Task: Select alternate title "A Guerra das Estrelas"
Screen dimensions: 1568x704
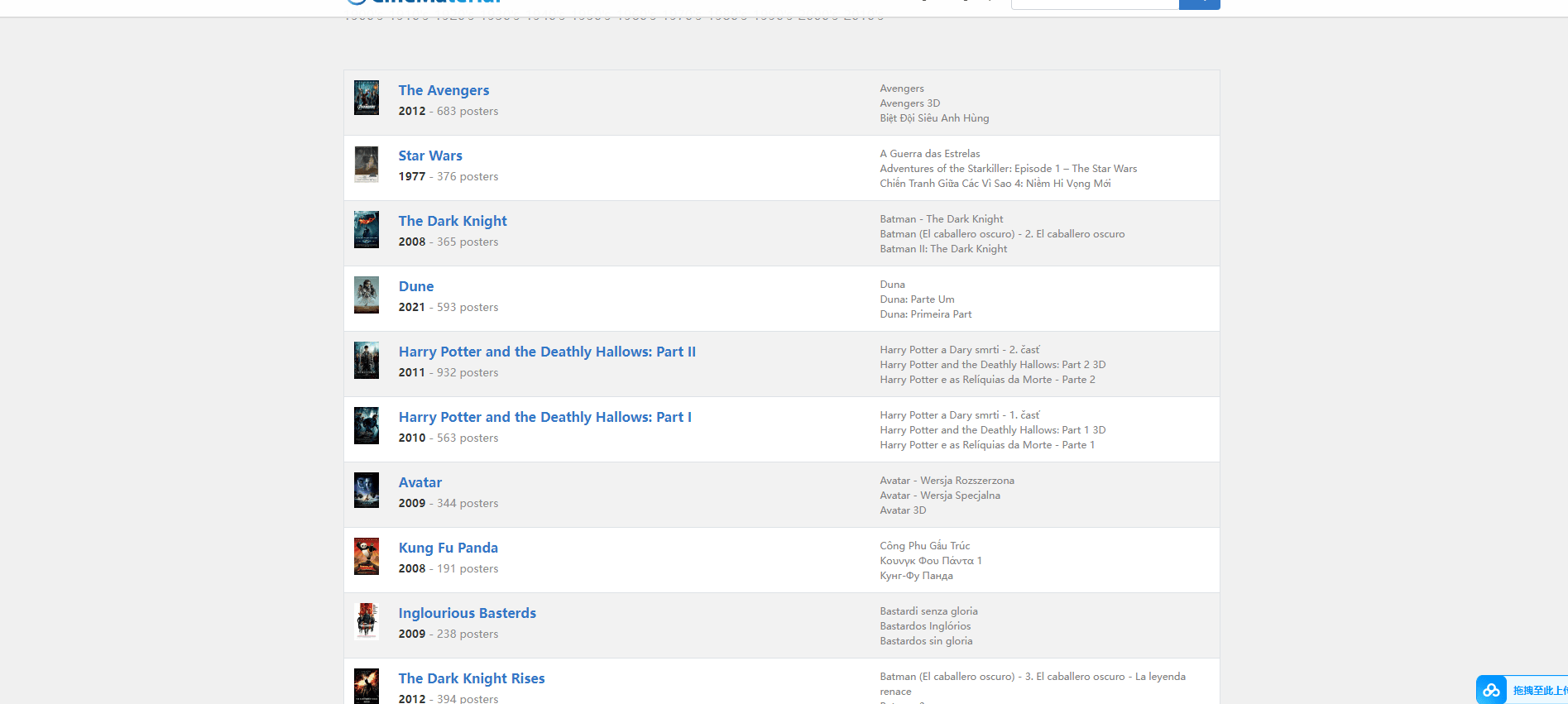Action: (930, 154)
